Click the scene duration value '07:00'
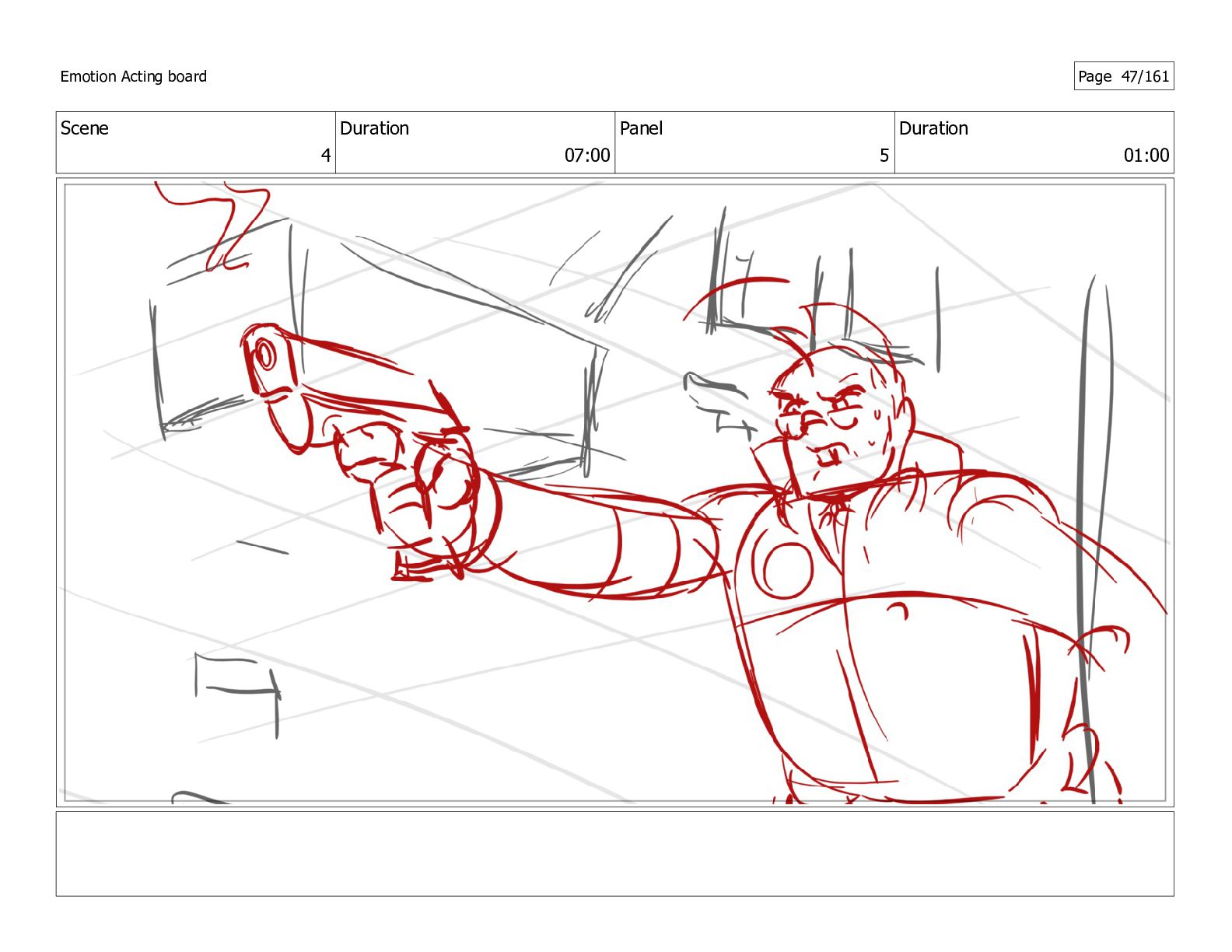The width and height of the screenshot is (1232, 952). (587, 156)
